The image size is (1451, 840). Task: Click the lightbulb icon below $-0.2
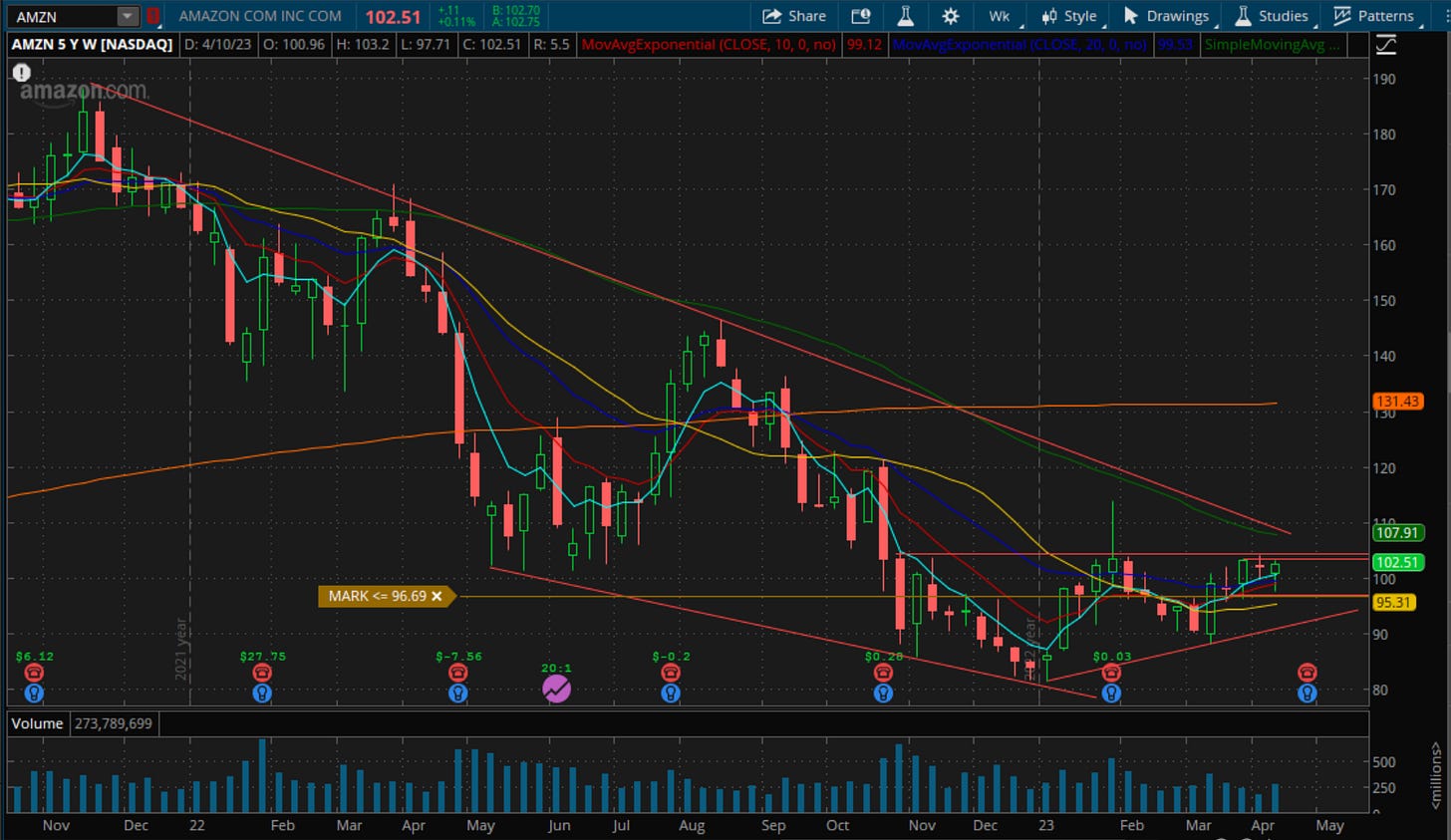coord(671,692)
